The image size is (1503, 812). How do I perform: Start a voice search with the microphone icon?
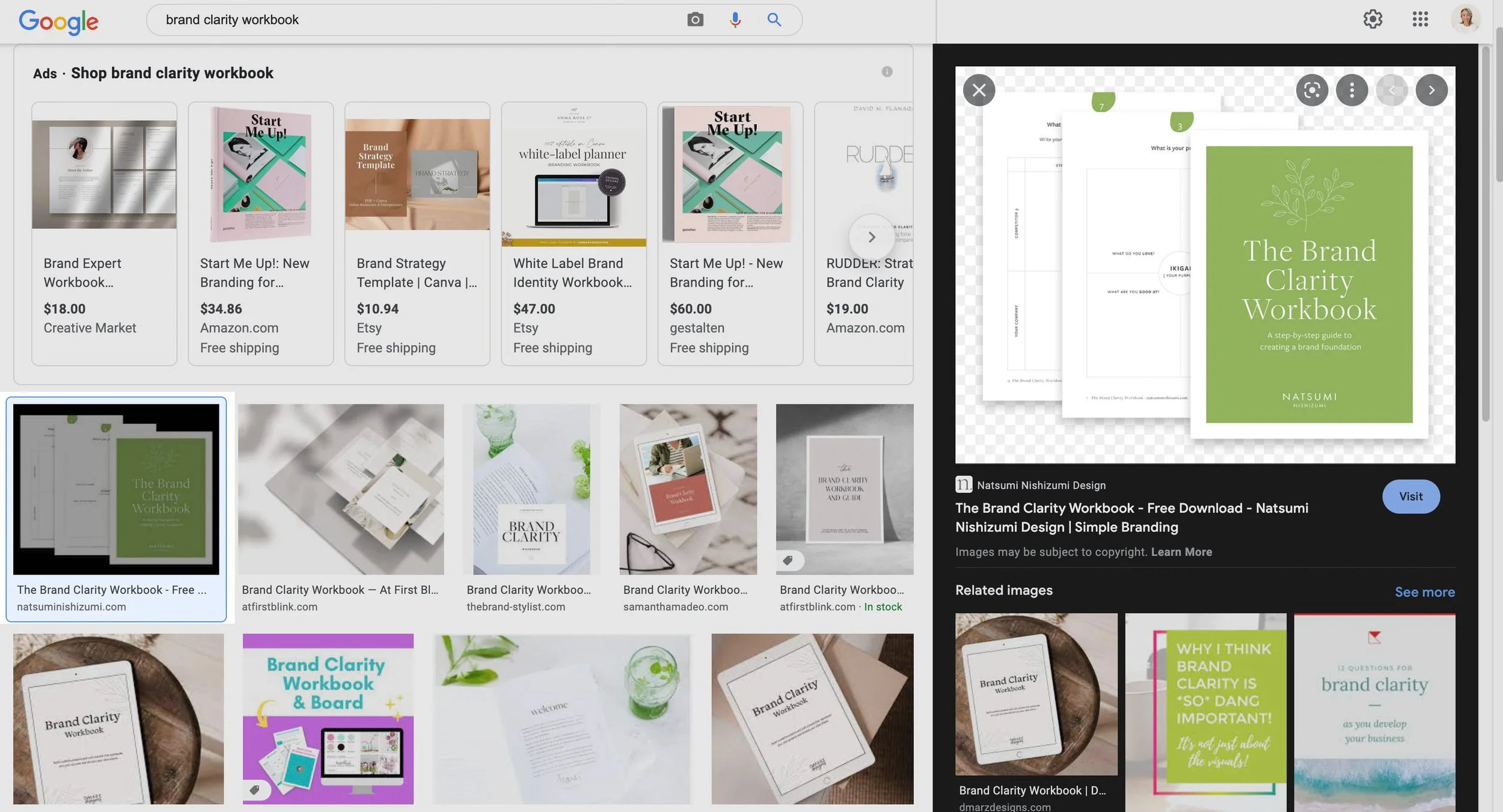point(734,19)
